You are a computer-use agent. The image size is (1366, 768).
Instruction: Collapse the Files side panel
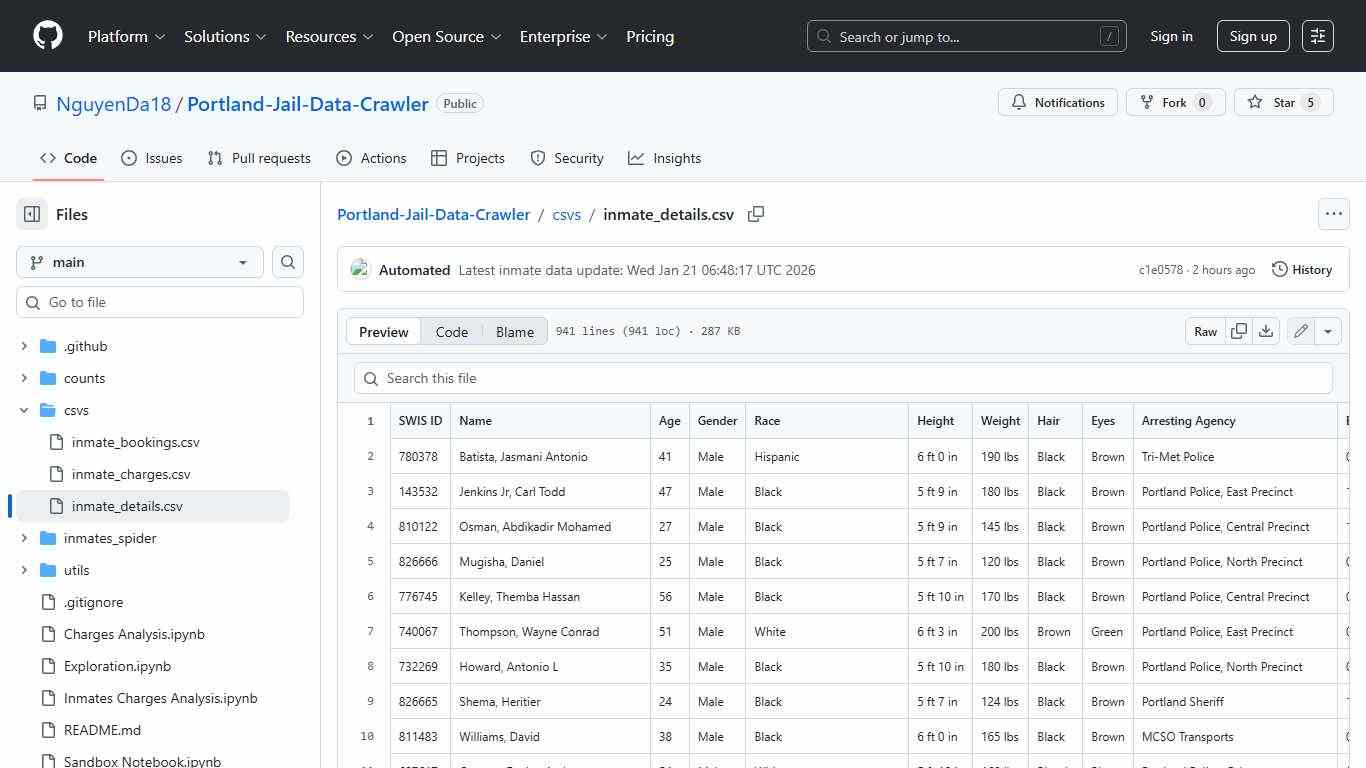(x=31, y=214)
